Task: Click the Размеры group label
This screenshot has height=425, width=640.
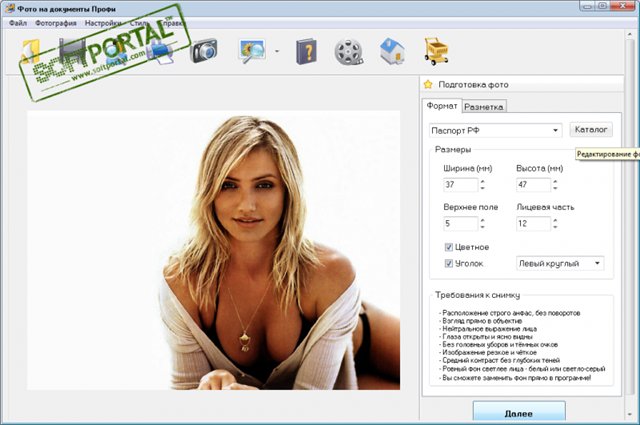Action: [x=453, y=149]
